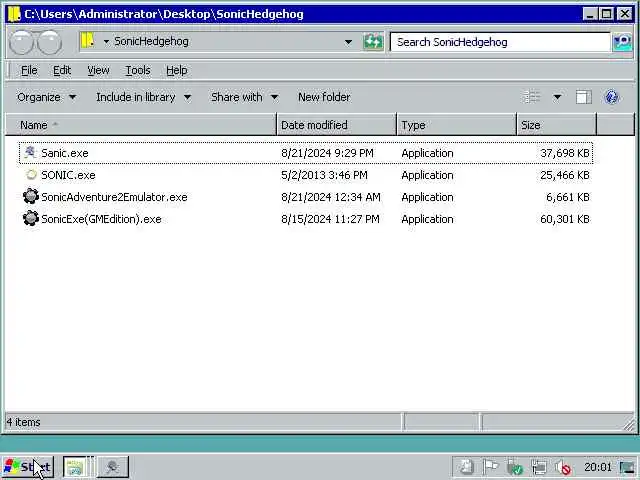
Task: Sort by the Size column header
Action: (557, 125)
